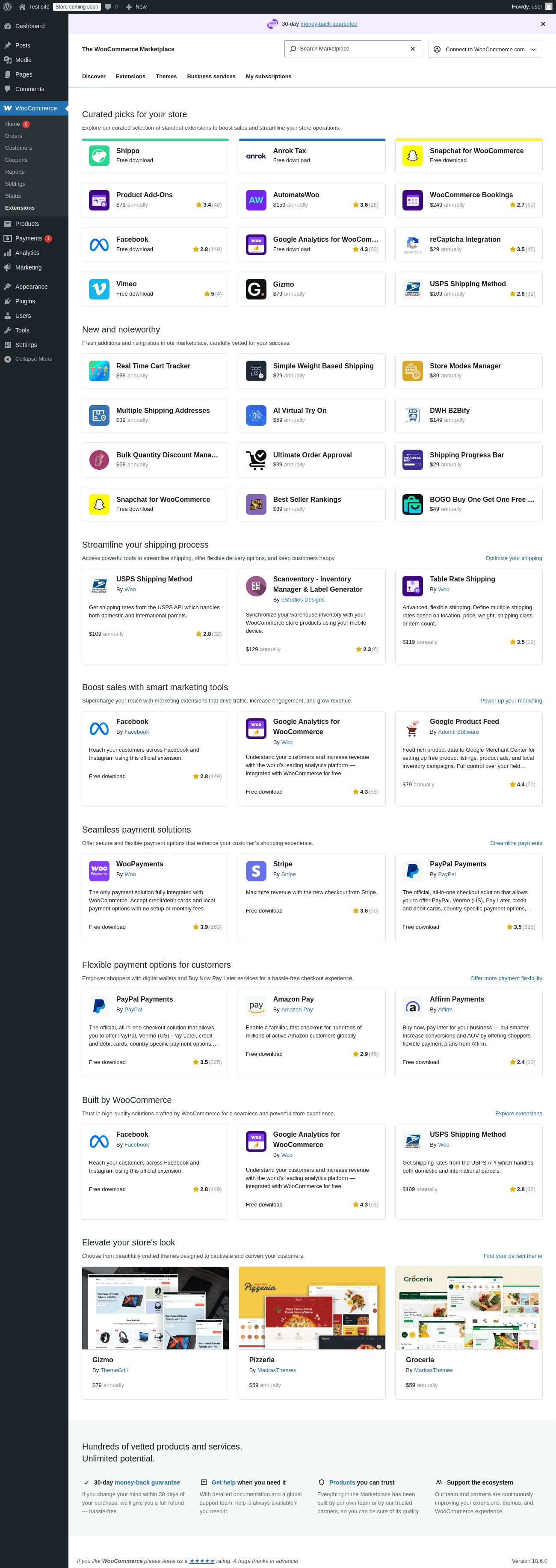Switch to the Themes tab
This screenshot has width=556, height=1568.
coord(166,77)
